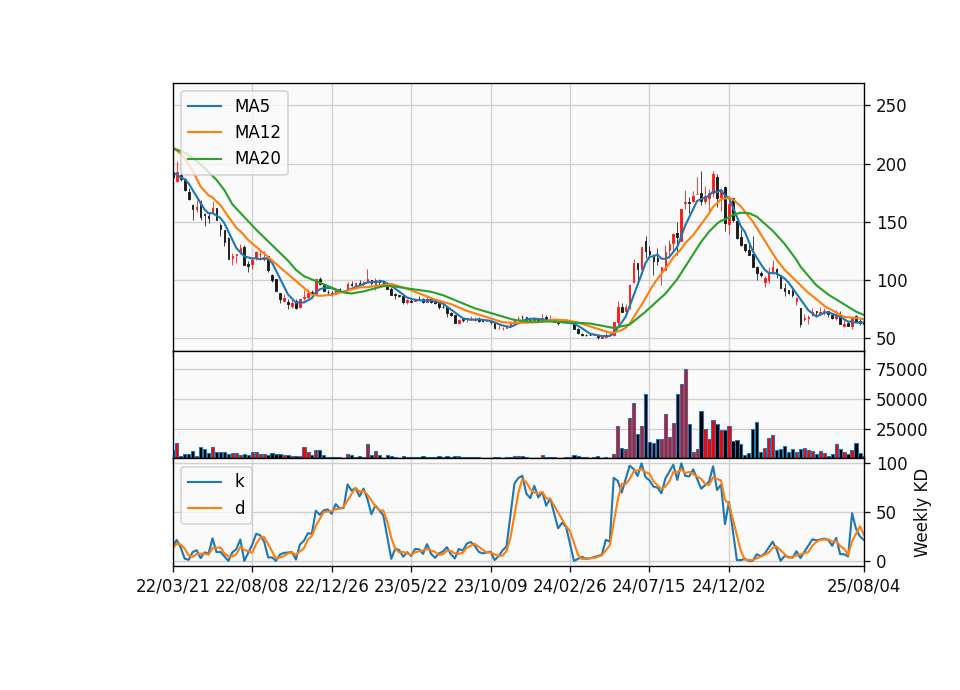This screenshot has height=690, width=960.
Task: Click the MA5 legend label
Action: [x=252, y=106]
